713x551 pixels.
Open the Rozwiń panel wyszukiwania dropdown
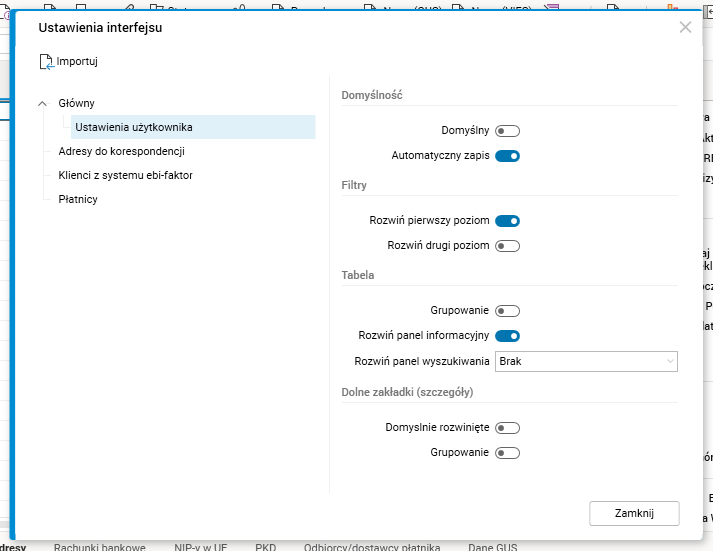coord(586,361)
